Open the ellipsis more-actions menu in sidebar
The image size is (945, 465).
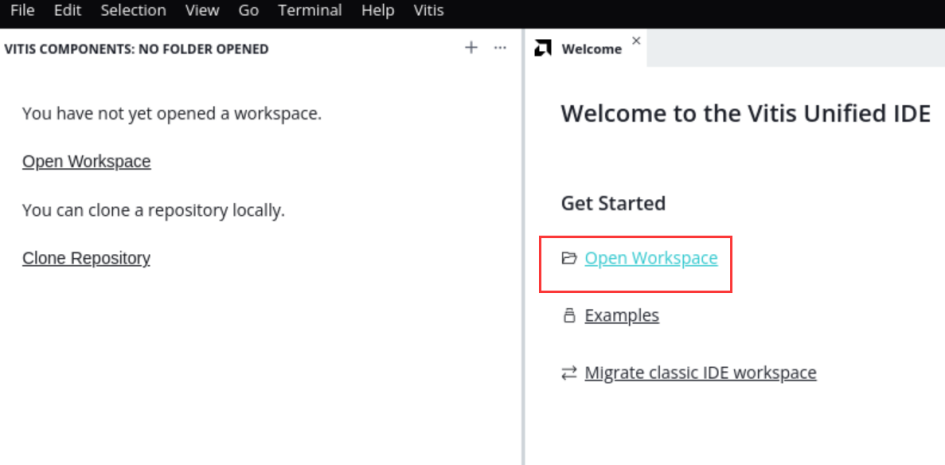pos(500,48)
